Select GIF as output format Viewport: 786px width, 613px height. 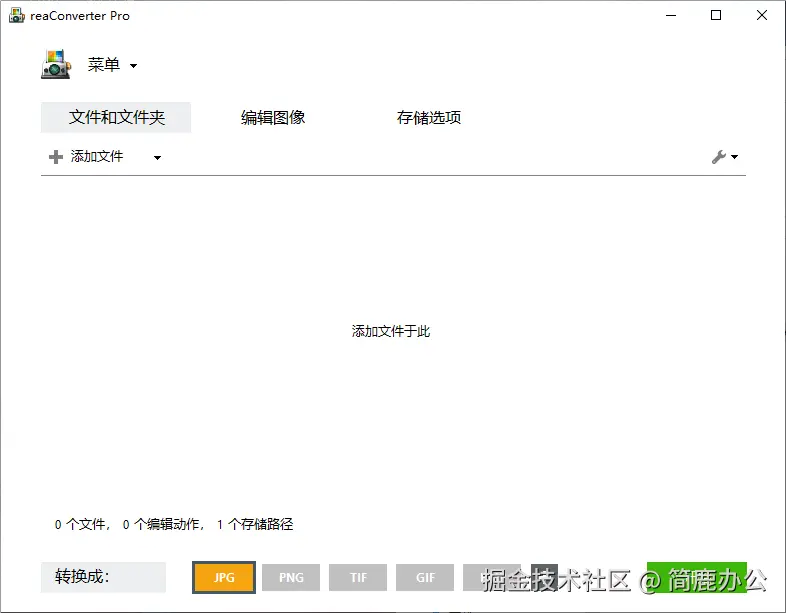point(425,577)
